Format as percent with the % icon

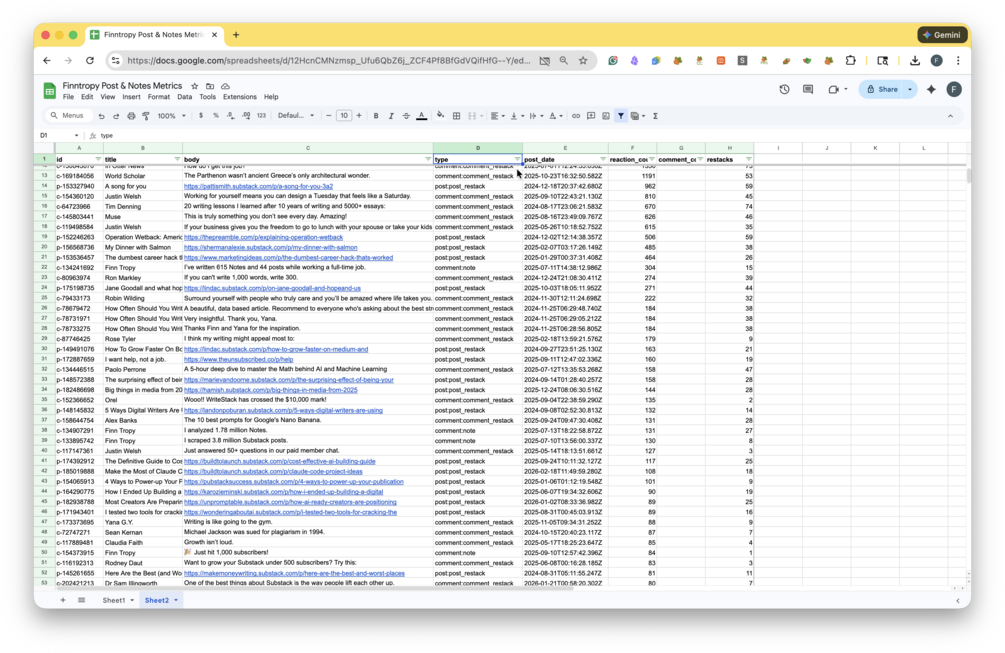(216, 116)
